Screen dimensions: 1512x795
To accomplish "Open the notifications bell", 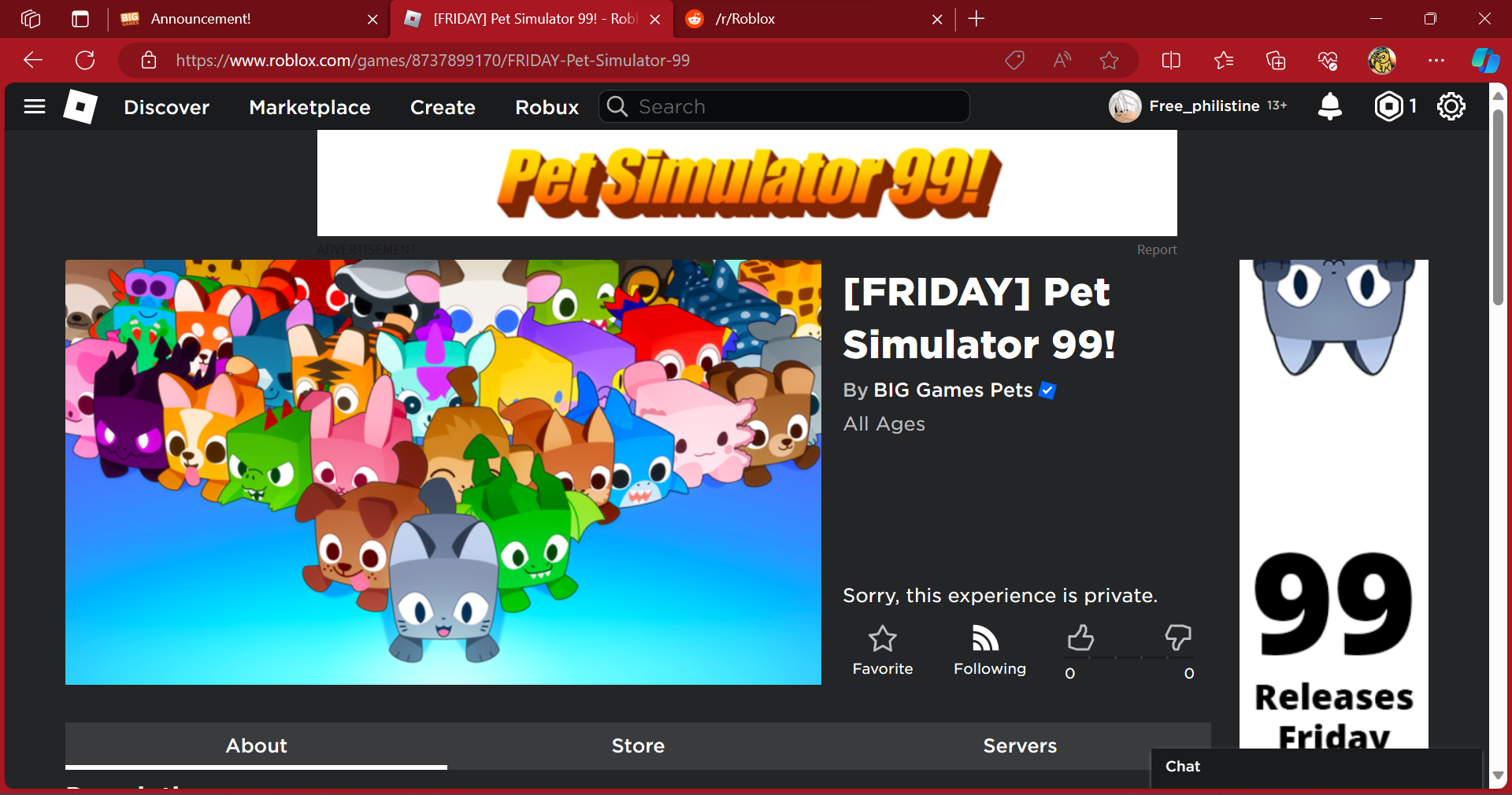I will (1329, 106).
